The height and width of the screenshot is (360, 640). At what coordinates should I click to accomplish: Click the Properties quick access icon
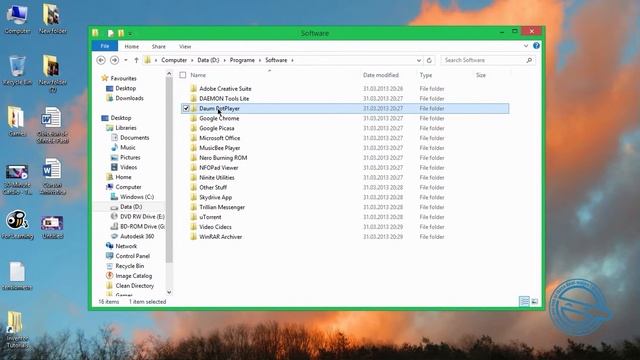pos(110,33)
